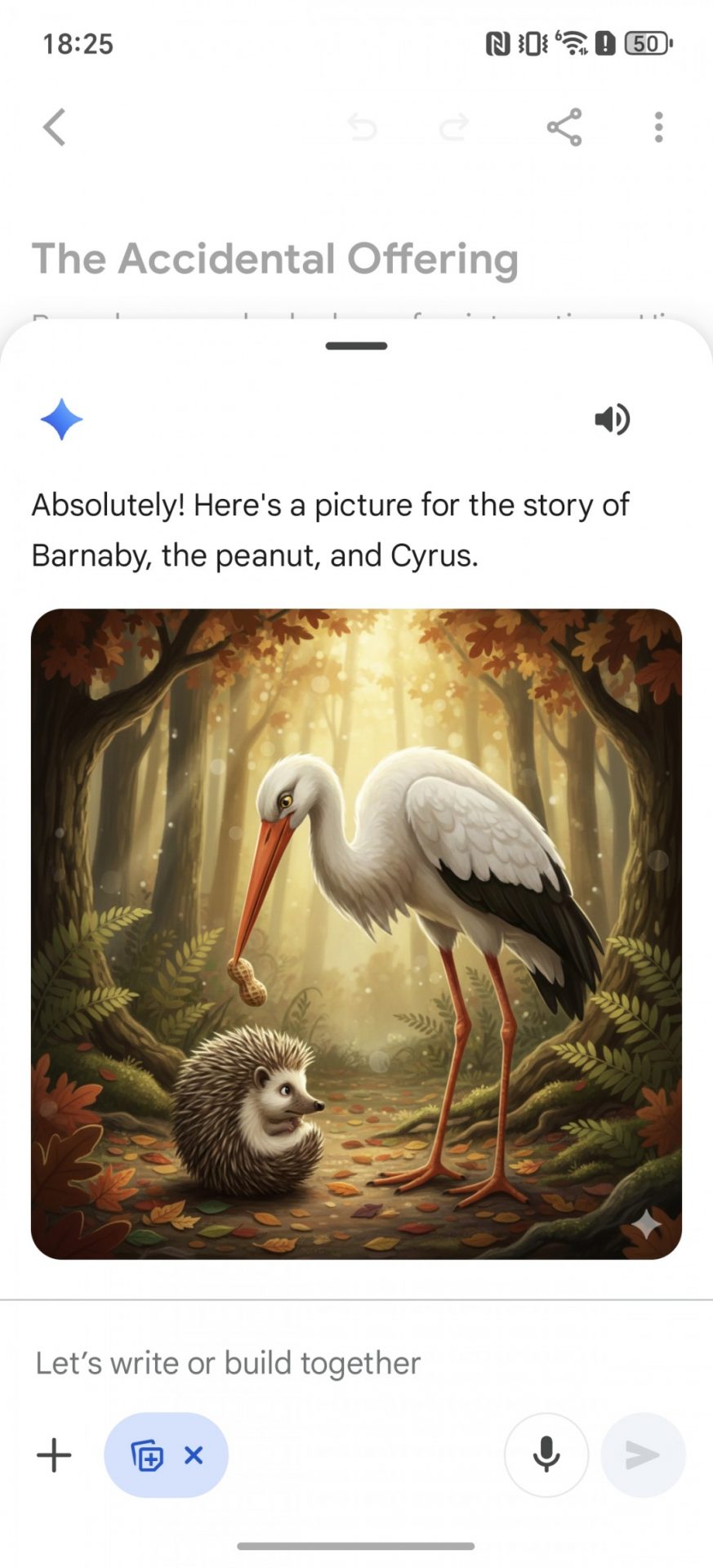713x1568 pixels.
Task: Tap the back arrow icon
Action: 54,127
